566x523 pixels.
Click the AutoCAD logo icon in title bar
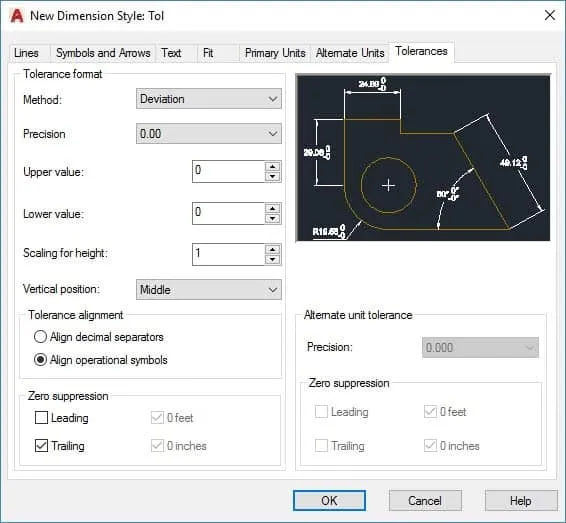coord(17,16)
